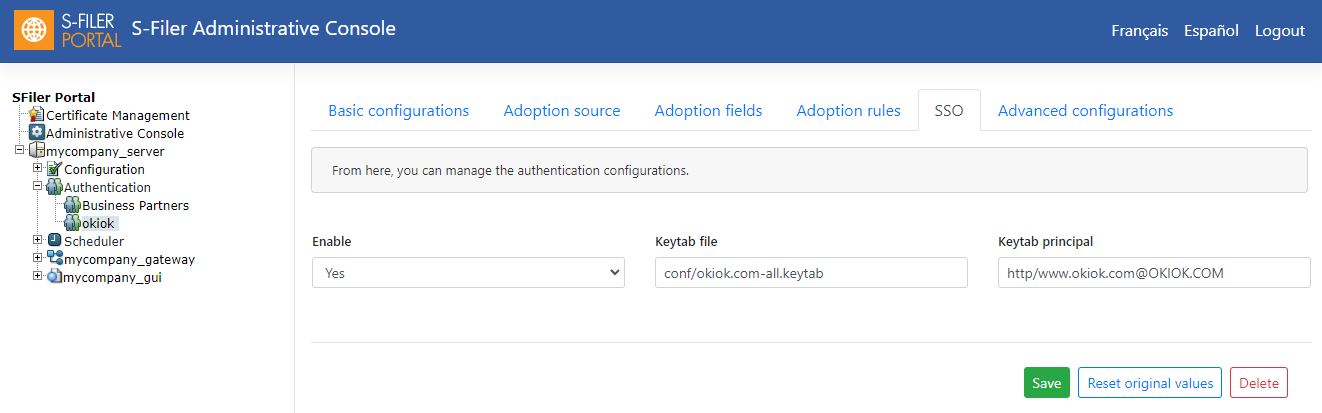Open the Adoption fields tab
1322x413 pixels.
point(708,111)
